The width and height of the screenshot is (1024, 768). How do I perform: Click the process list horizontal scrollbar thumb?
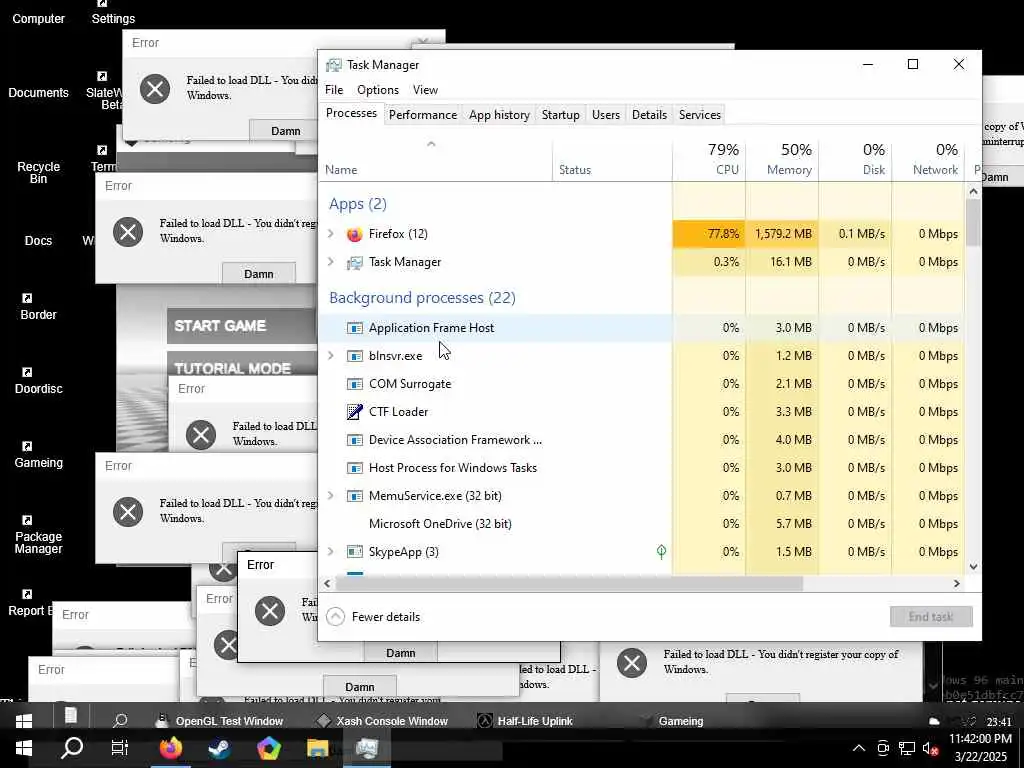[x=569, y=584]
